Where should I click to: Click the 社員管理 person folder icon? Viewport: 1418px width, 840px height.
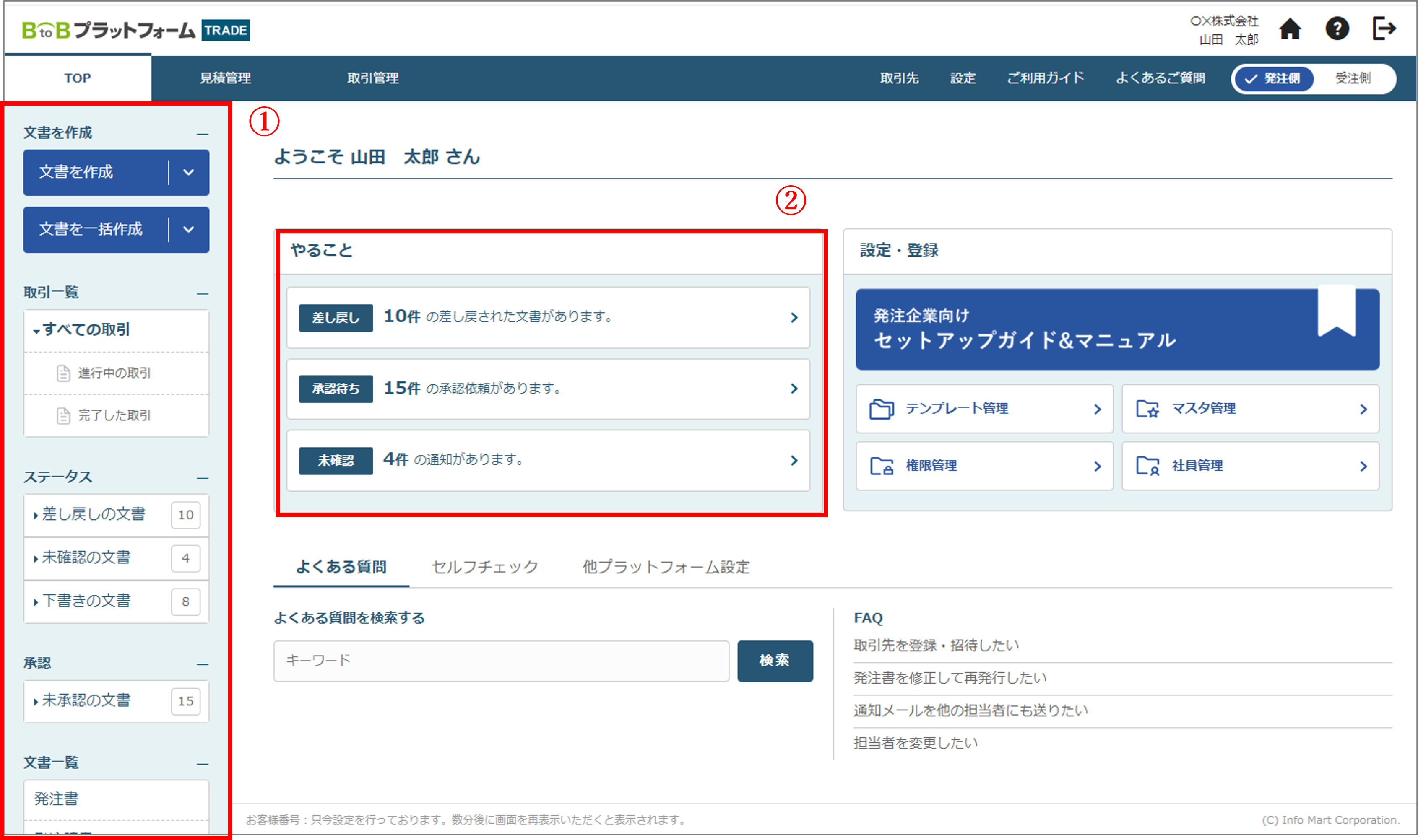coord(1147,466)
